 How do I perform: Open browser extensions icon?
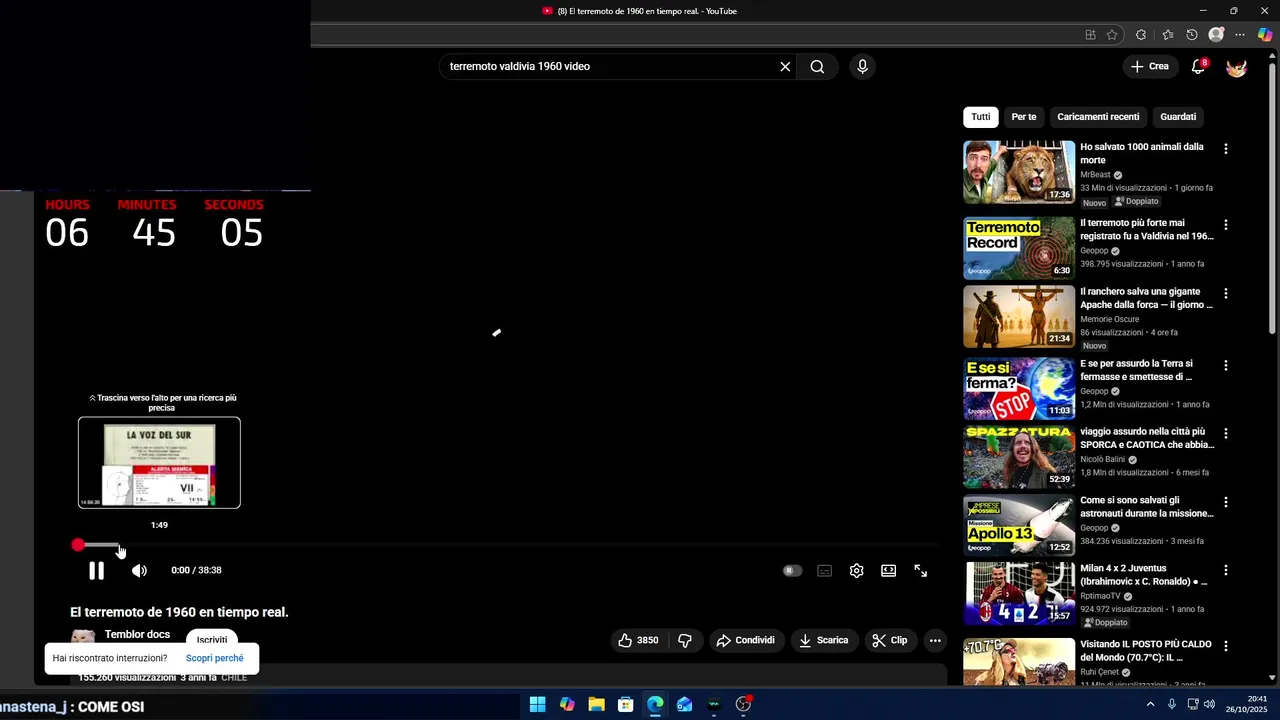coord(1141,35)
